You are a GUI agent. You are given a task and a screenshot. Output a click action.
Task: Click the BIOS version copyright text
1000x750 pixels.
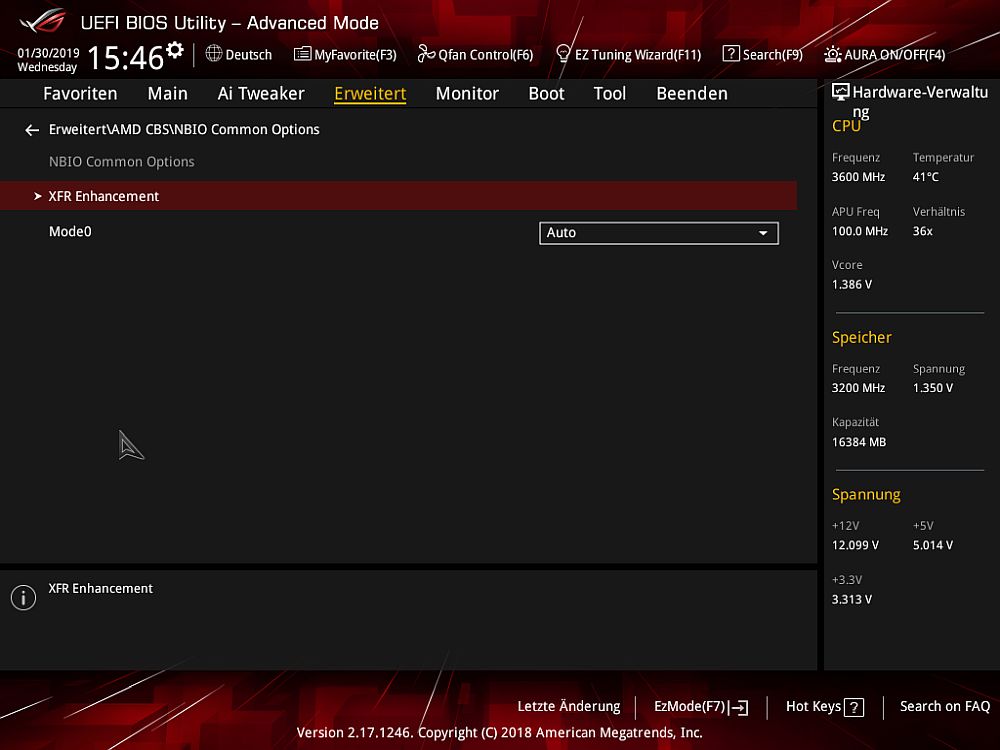click(x=499, y=733)
